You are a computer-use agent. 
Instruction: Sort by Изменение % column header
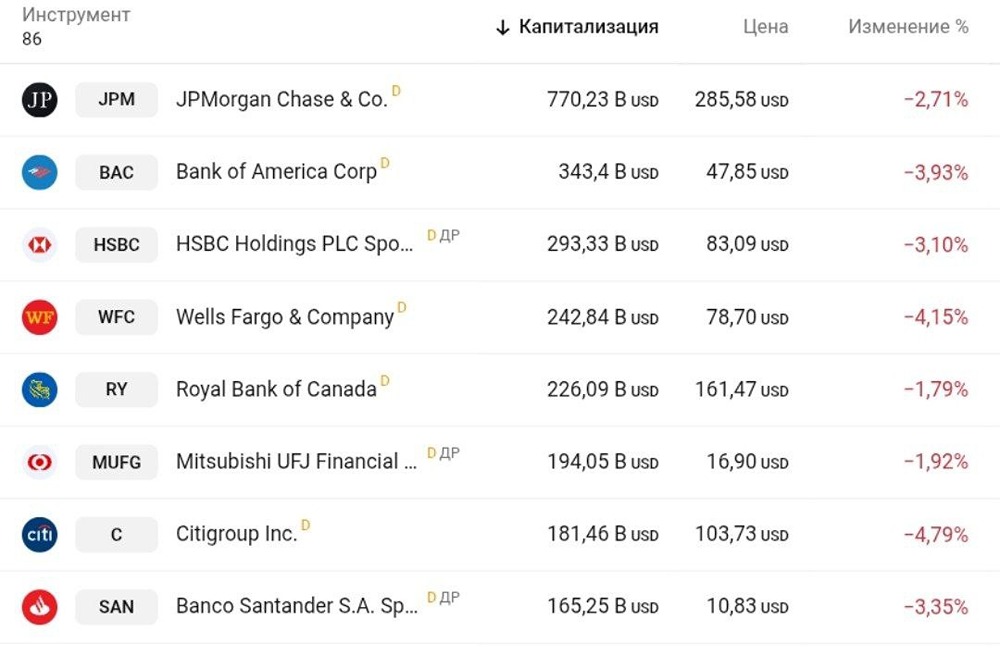click(x=908, y=27)
